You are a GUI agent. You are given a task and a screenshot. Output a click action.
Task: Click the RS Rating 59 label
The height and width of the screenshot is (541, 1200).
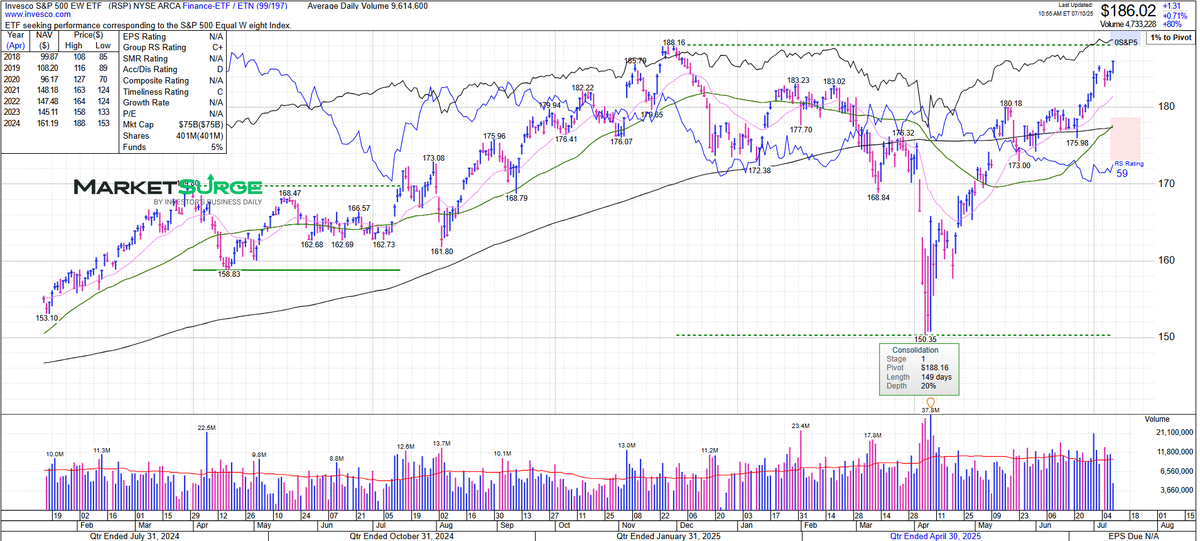pyautogui.click(x=1129, y=167)
